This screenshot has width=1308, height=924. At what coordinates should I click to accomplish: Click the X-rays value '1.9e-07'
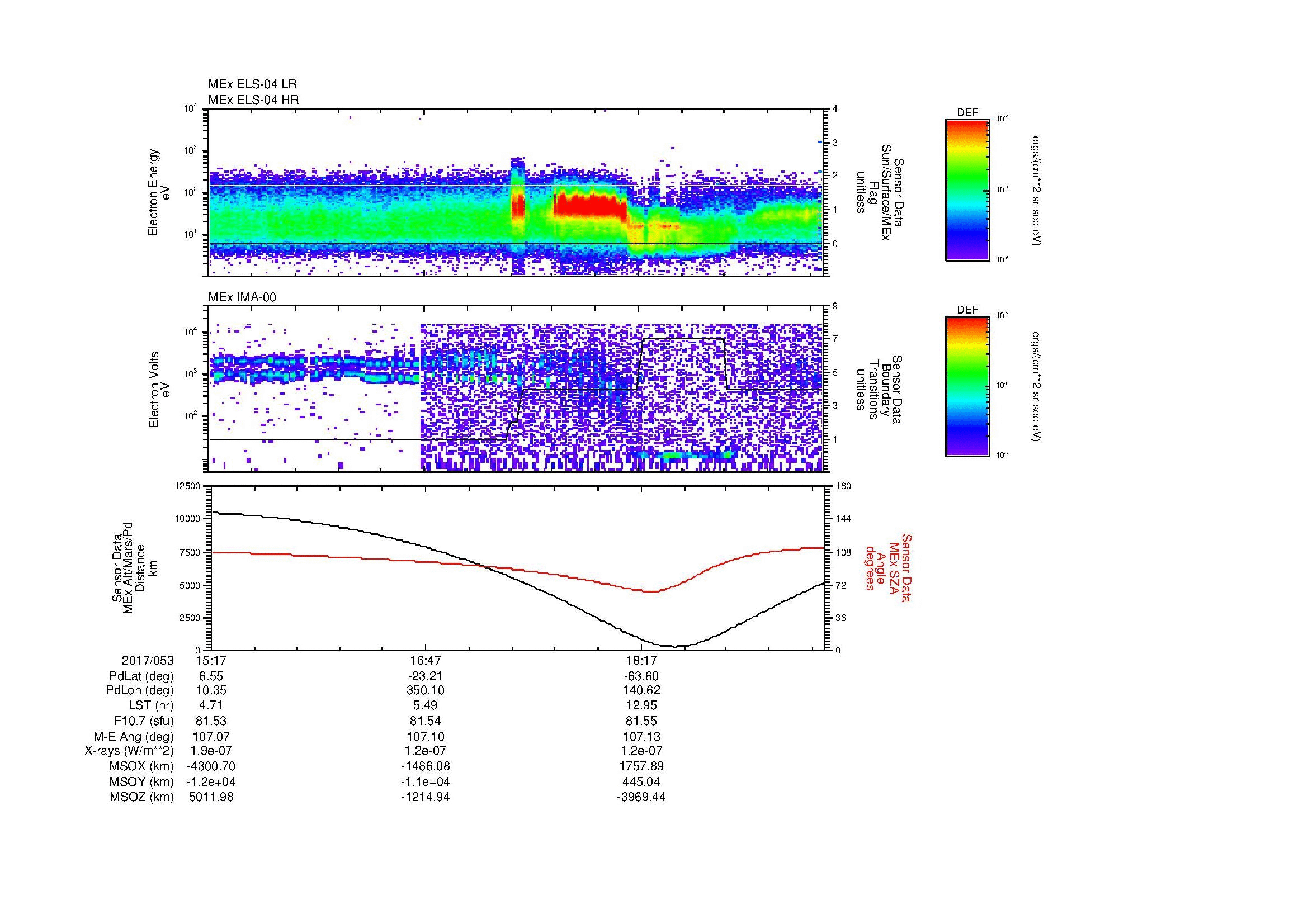click(x=211, y=751)
